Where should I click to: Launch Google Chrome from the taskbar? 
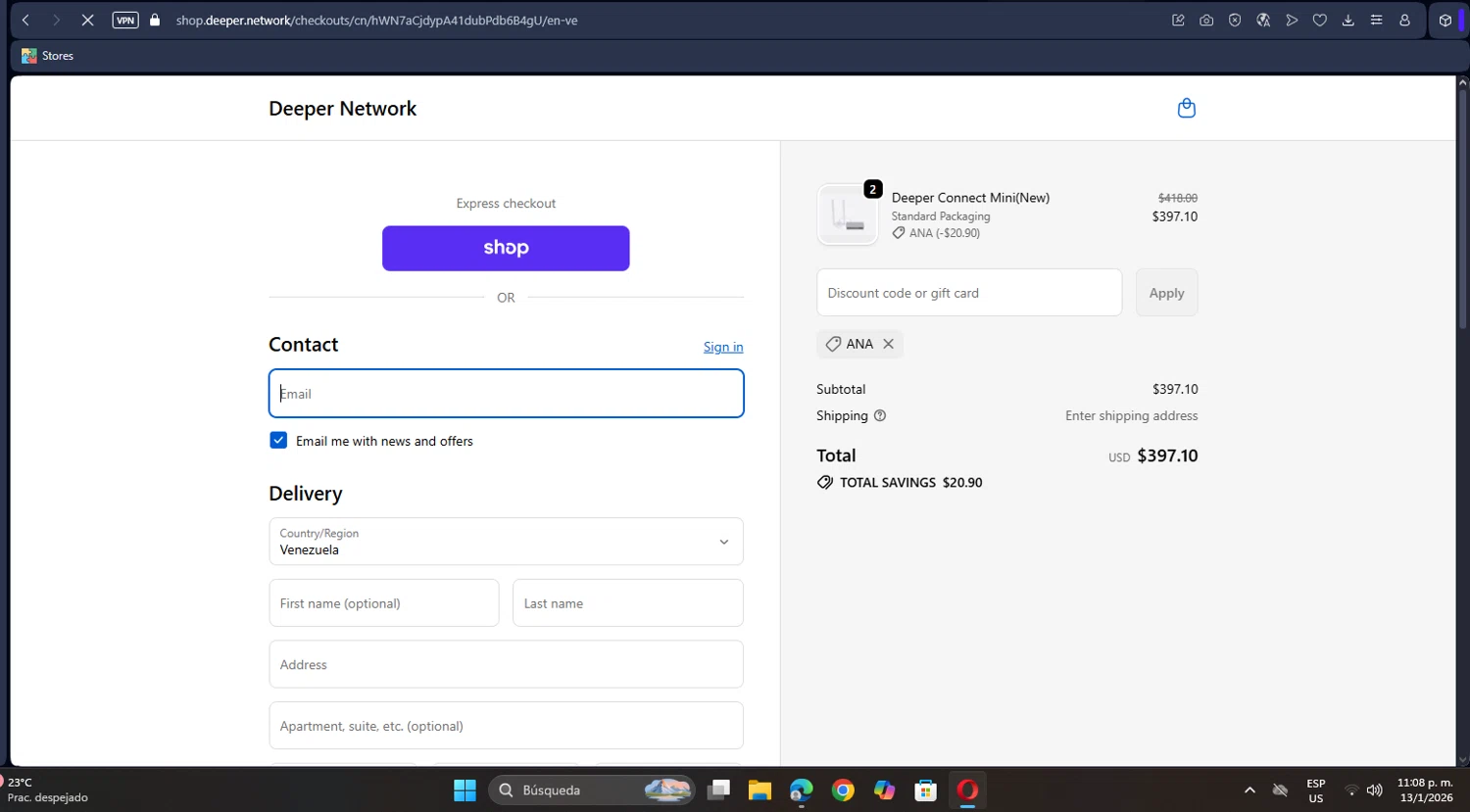(843, 789)
